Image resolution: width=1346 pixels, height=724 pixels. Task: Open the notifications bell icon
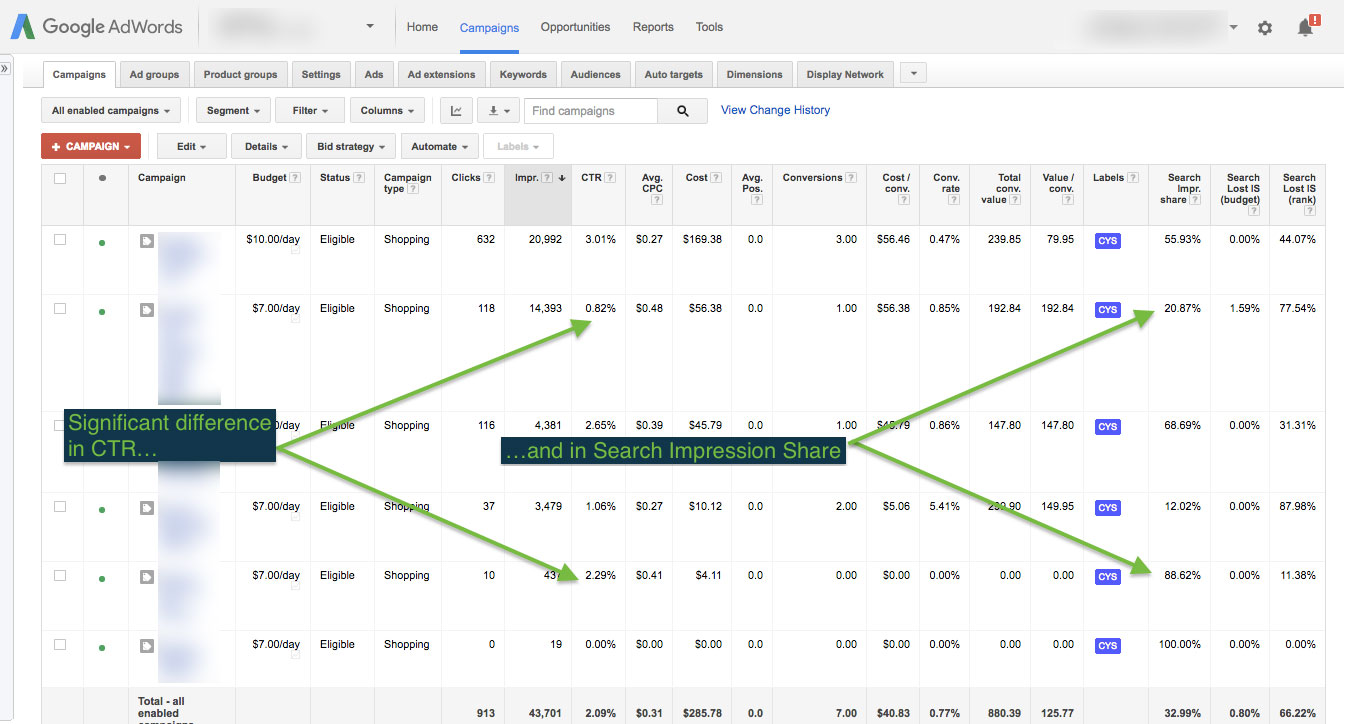pyautogui.click(x=1307, y=27)
